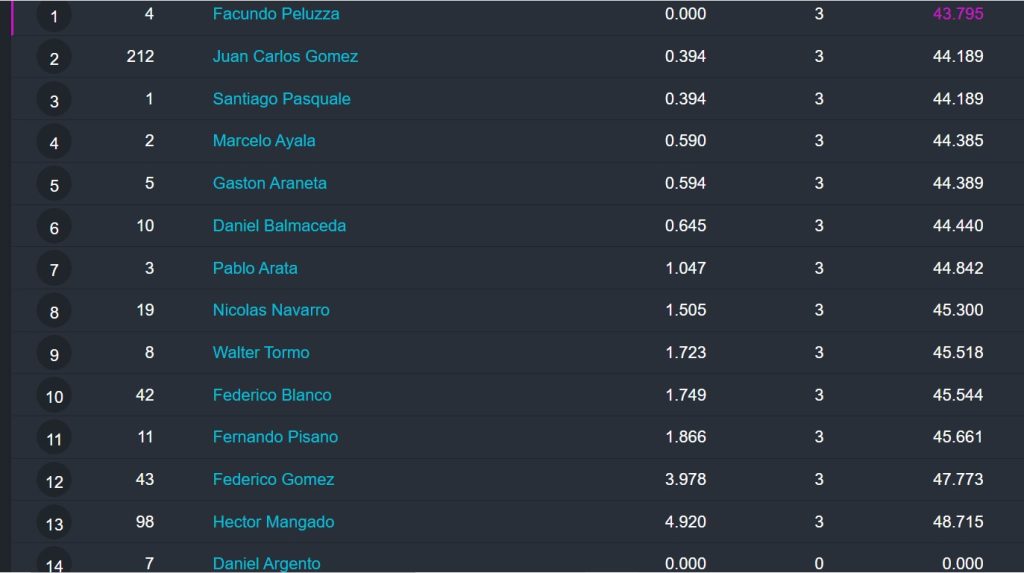Viewport: 1024px width, 573px height.
Task: Open Fernando Pisano driver link
Action: (x=276, y=436)
